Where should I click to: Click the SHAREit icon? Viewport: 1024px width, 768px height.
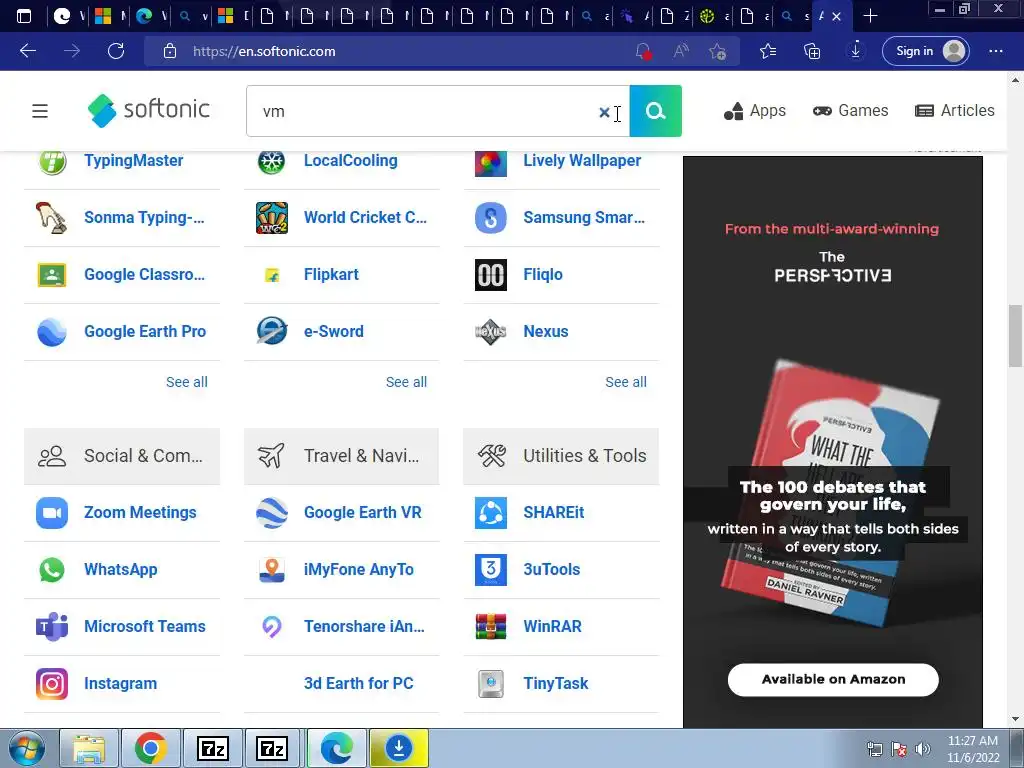(x=491, y=513)
